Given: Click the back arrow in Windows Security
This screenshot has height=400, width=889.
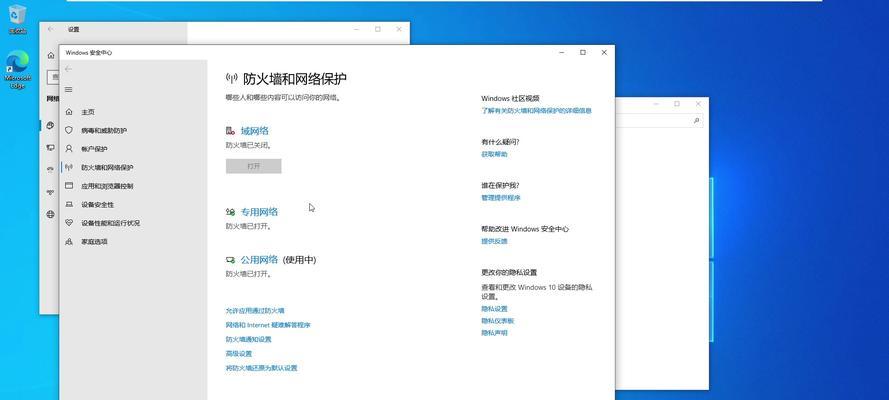Looking at the screenshot, I should [x=69, y=69].
